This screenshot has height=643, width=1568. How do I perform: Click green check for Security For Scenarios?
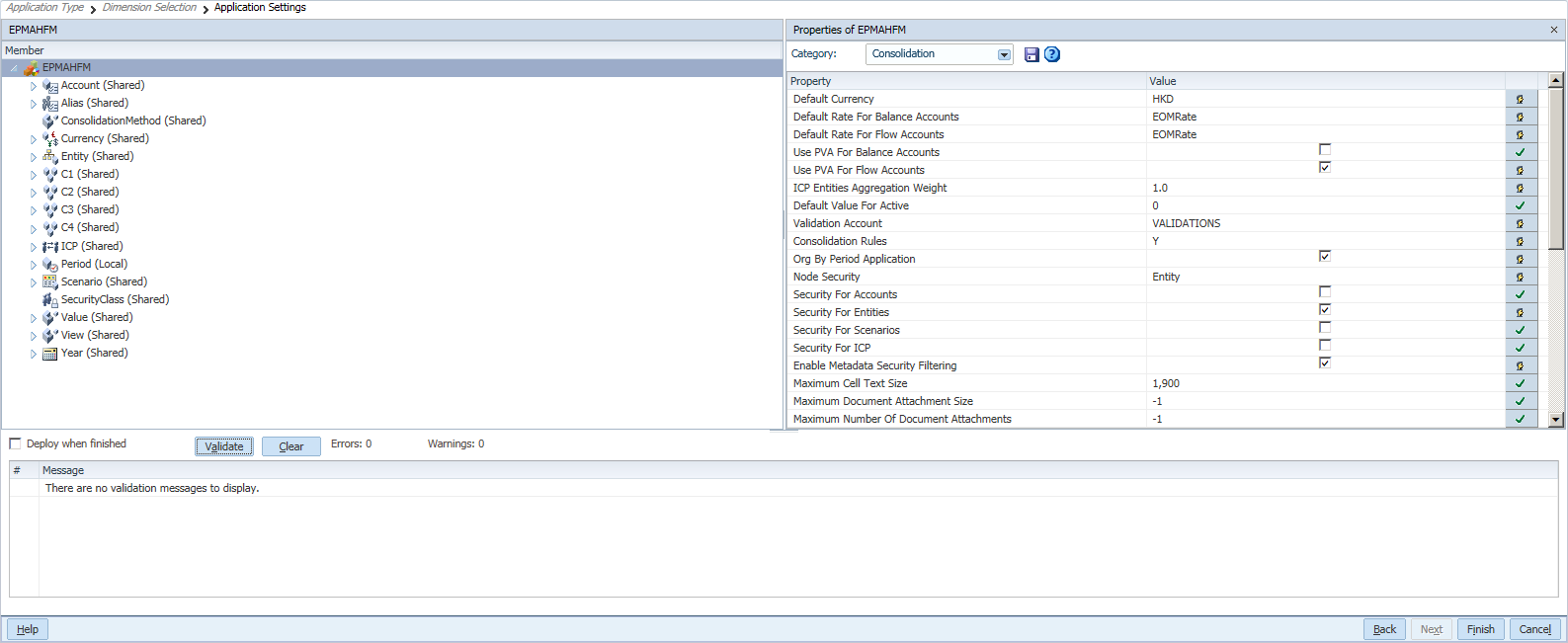[1520, 330]
